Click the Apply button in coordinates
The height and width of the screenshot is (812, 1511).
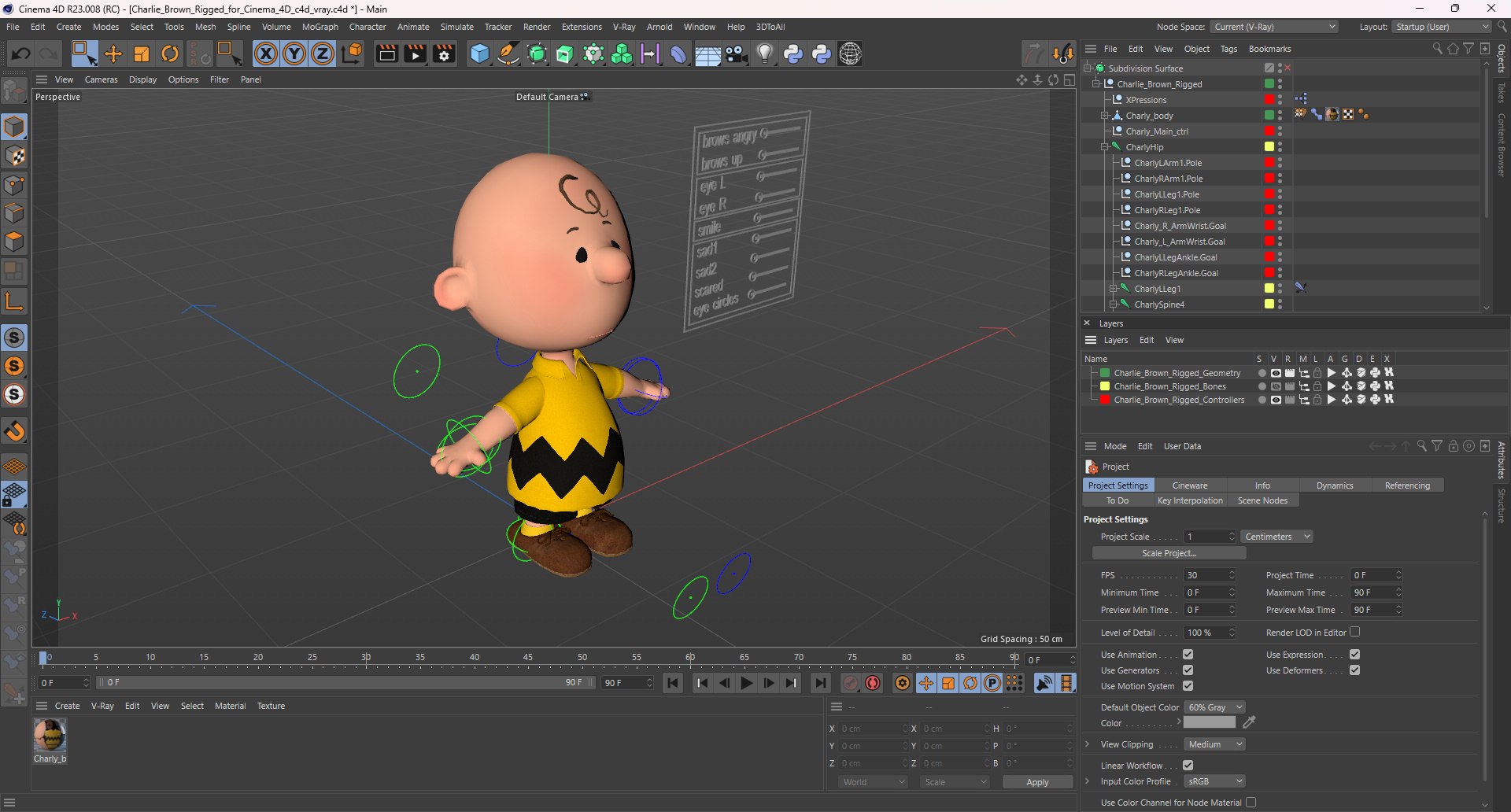[1037, 782]
